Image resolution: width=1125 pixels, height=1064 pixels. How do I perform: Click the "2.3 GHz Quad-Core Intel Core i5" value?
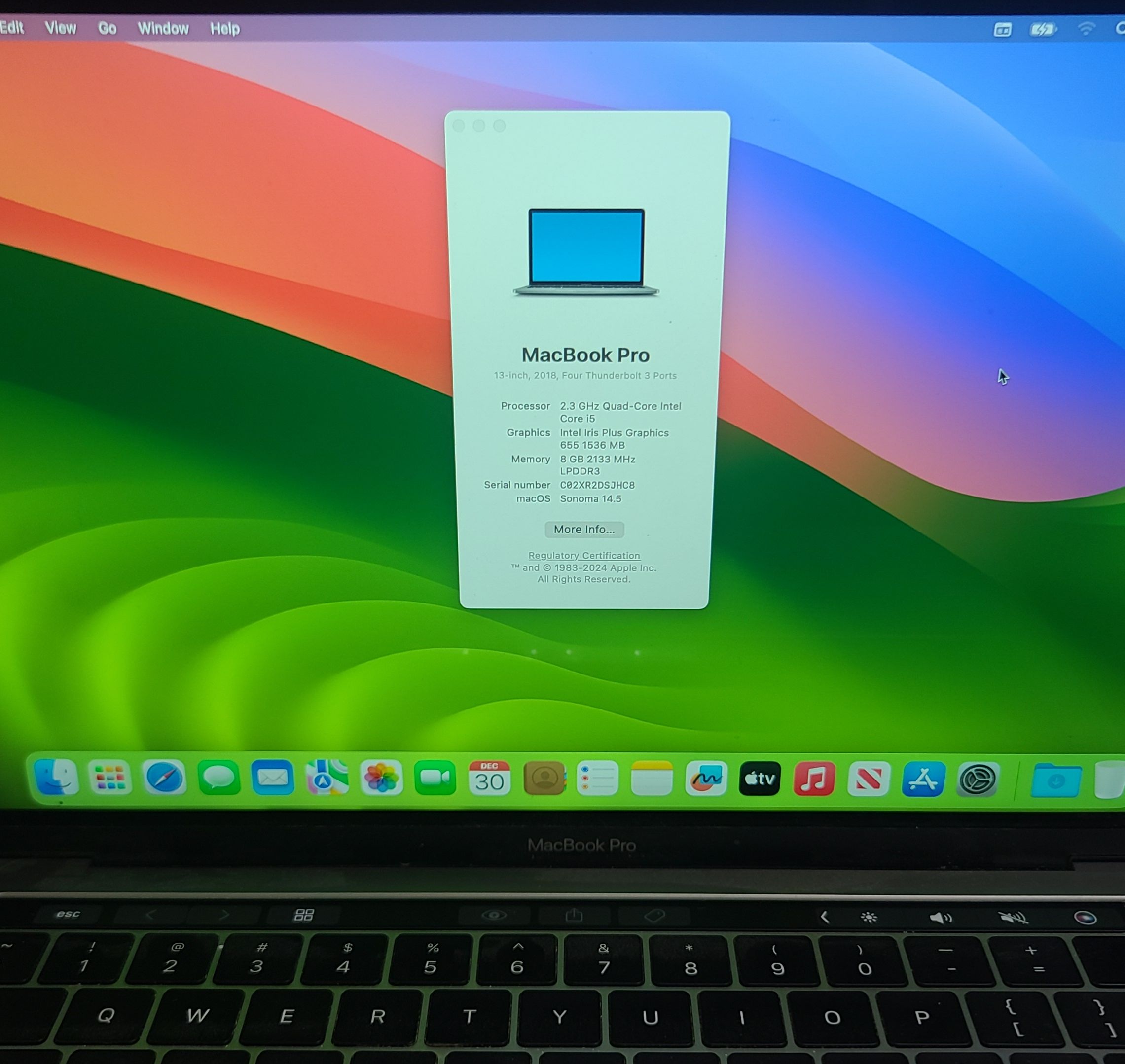pos(620,412)
